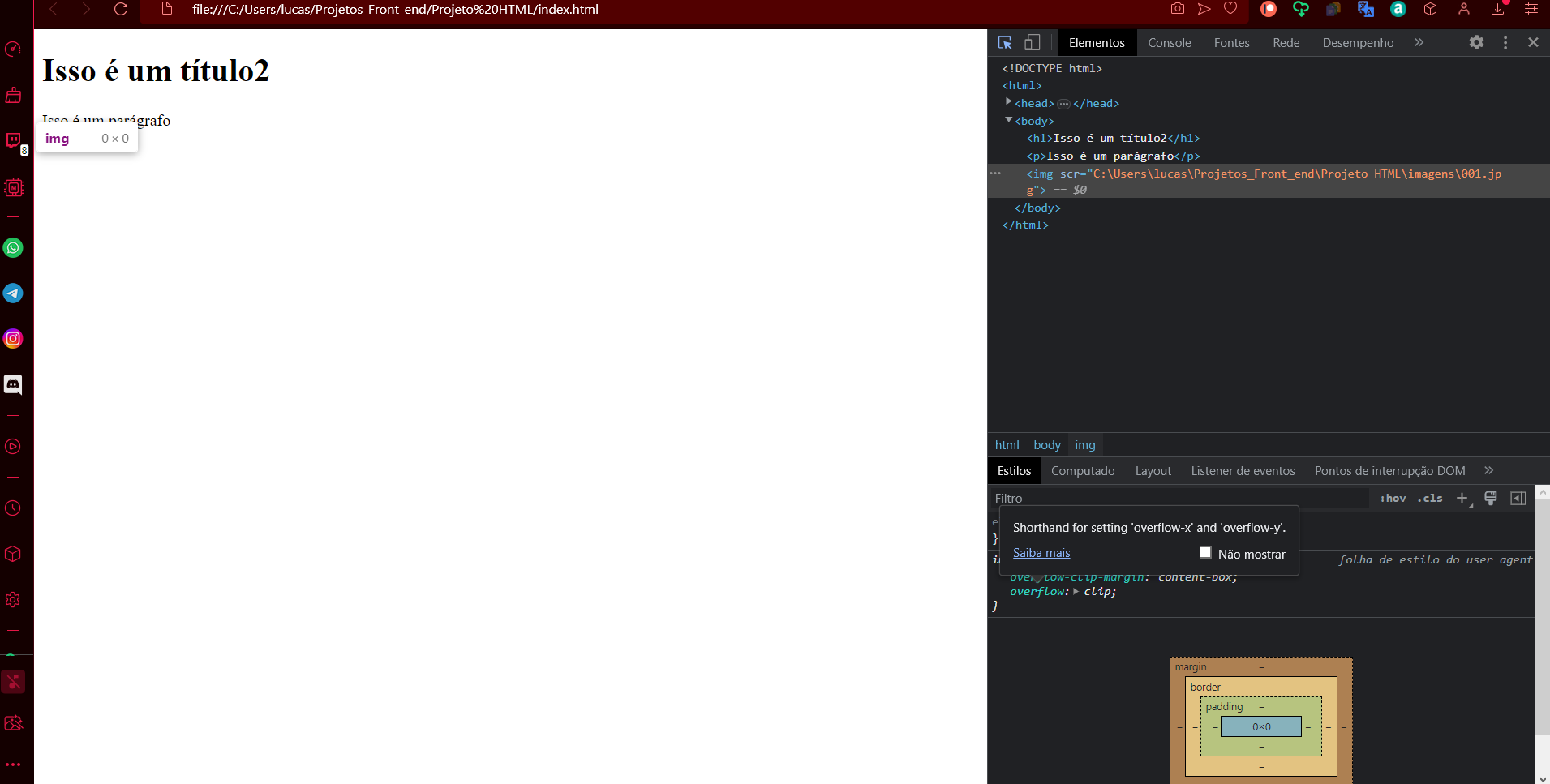Open the Patreon extension icon

click(x=1269, y=9)
